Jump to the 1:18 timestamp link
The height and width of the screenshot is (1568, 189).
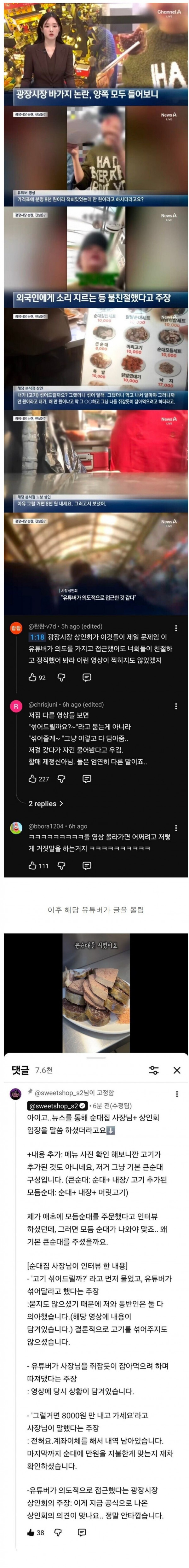(x=37, y=637)
